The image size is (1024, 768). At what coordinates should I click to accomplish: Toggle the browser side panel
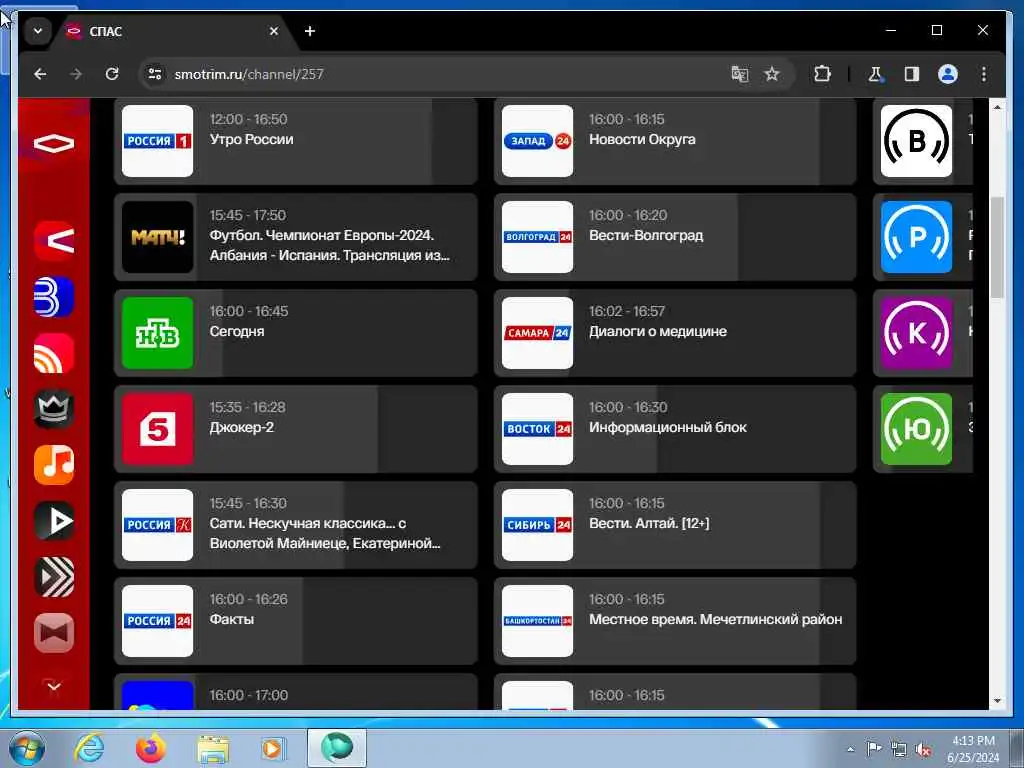pos(912,74)
